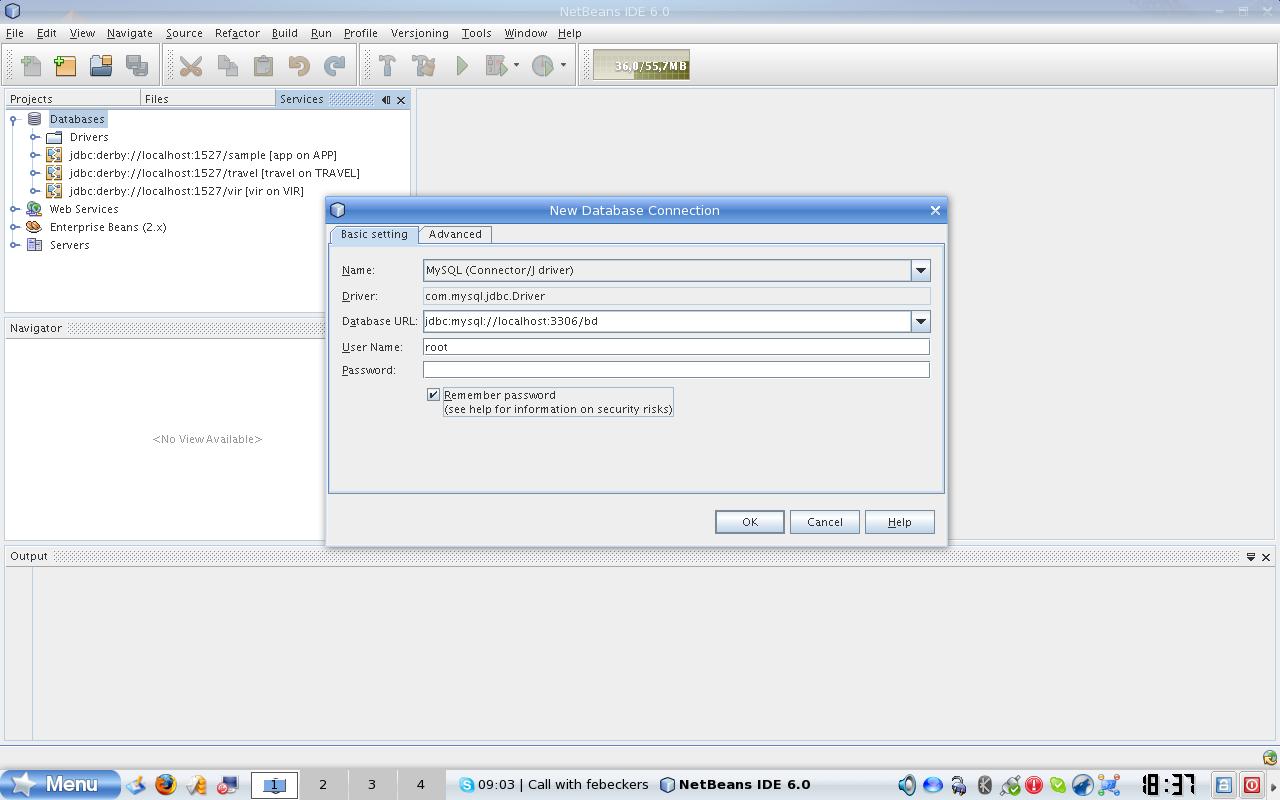The width and height of the screenshot is (1280, 800).
Task: Click the memory usage indicator
Action: click(x=641, y=66)
